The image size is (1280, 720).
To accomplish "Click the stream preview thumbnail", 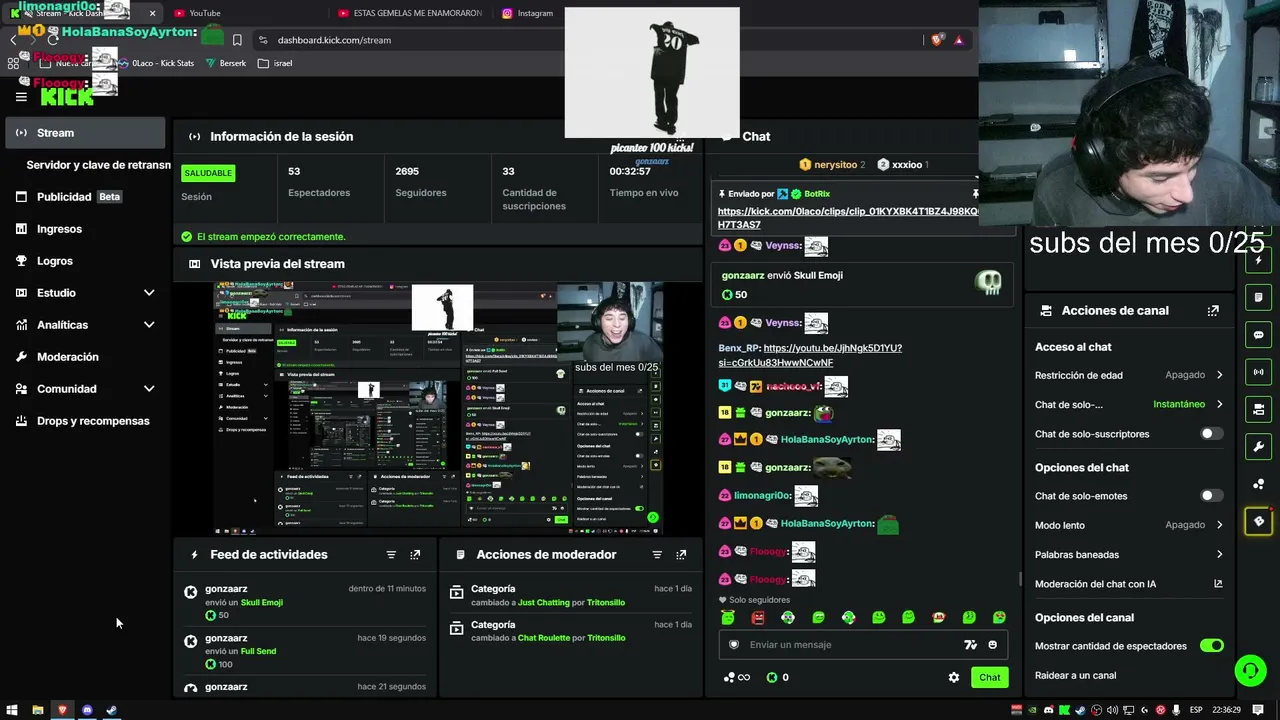I will pos(438,408).
